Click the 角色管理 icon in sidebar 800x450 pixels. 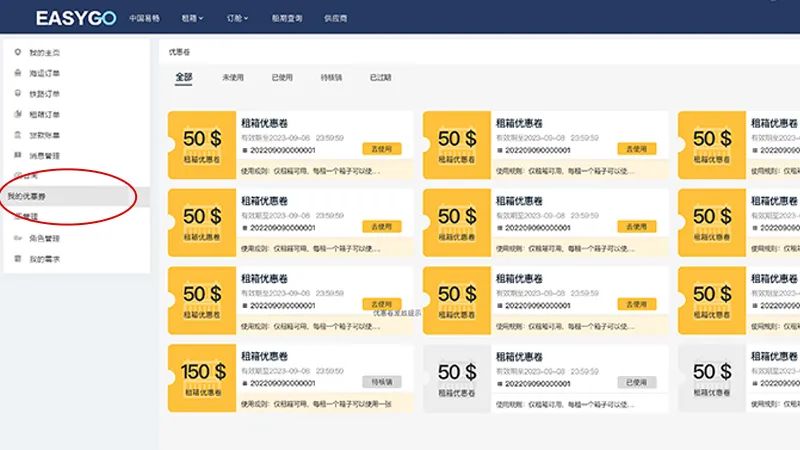click(x=17, y=238)
